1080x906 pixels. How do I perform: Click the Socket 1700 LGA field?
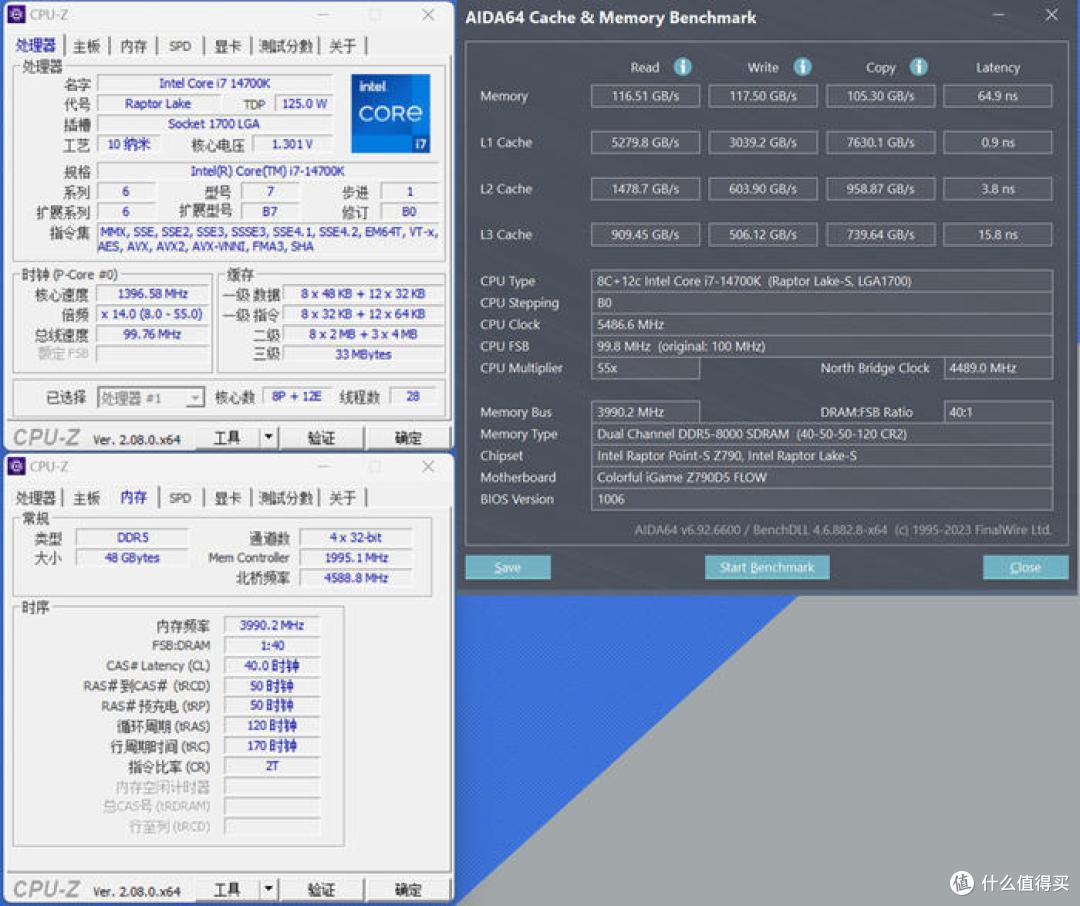(215, 124)
